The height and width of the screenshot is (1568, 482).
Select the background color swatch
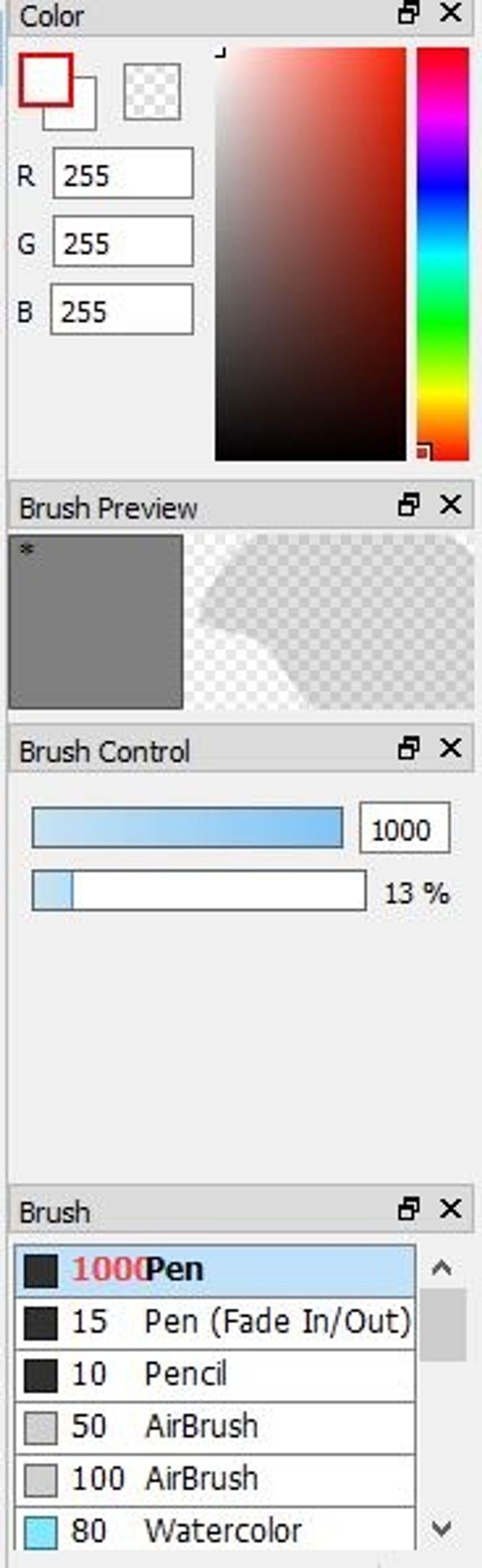(84, 117)
